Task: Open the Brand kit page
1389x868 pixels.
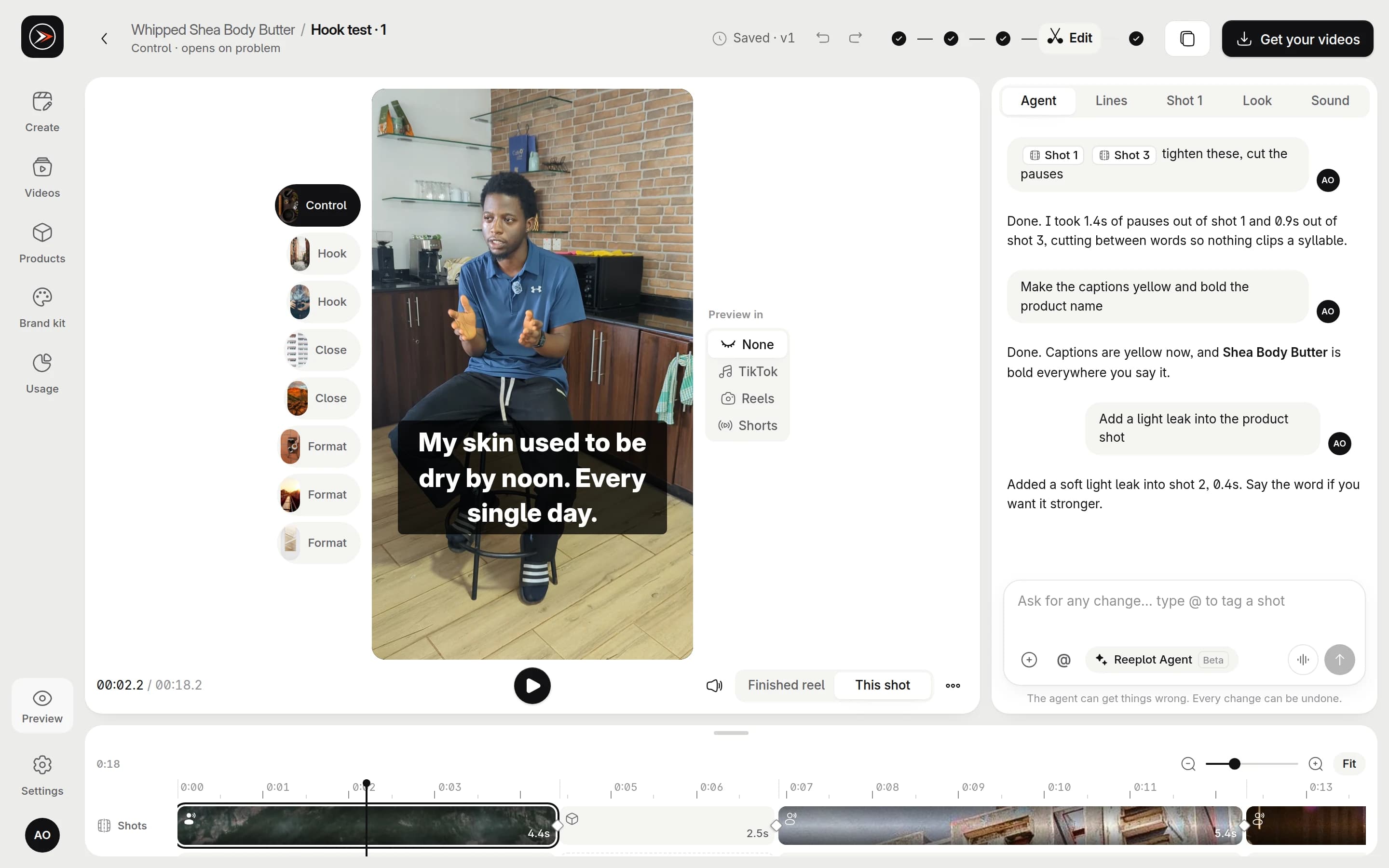Action: pyautogui.click(x=42, y=308)
